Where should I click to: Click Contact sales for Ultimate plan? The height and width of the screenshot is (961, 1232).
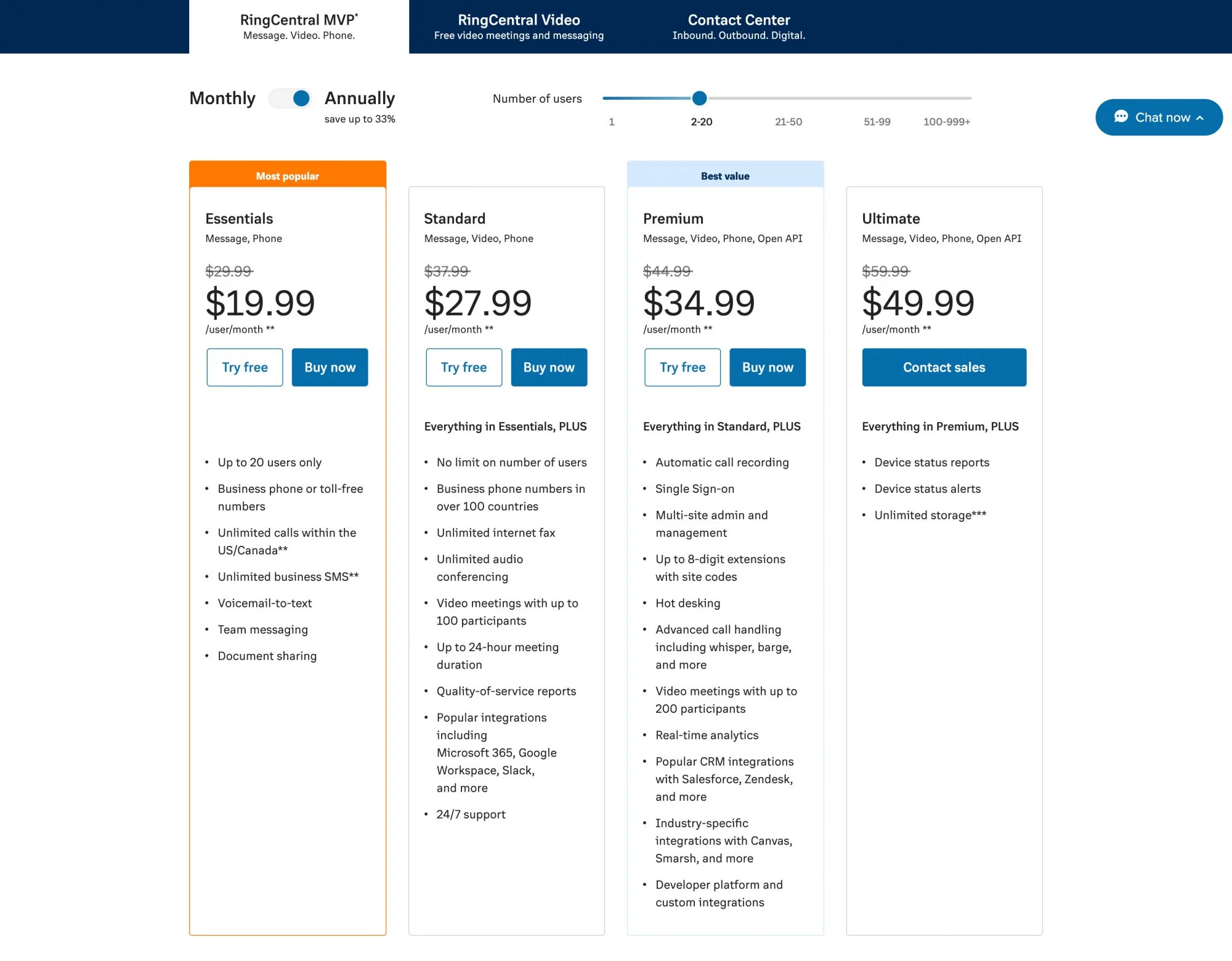click(944, 367)
